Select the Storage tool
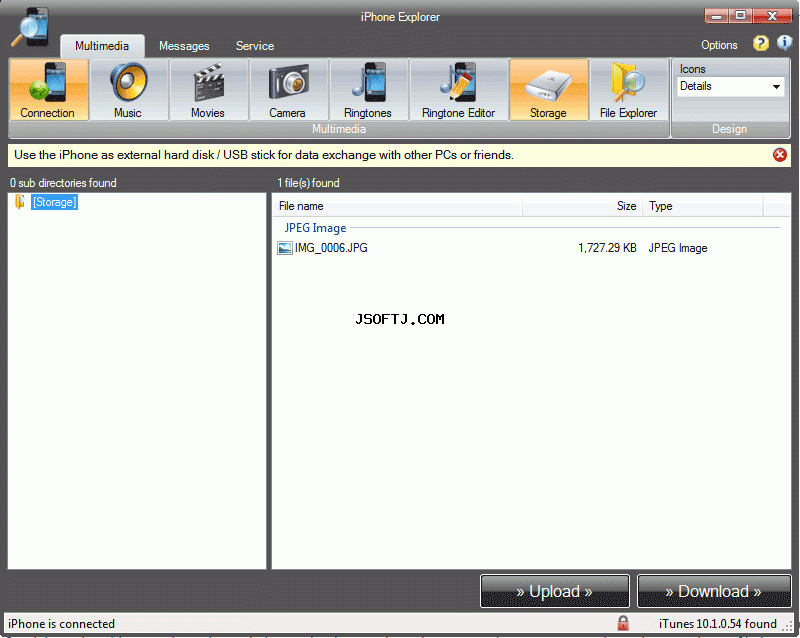This screenshot has width=800, height=638. (549, 90)
